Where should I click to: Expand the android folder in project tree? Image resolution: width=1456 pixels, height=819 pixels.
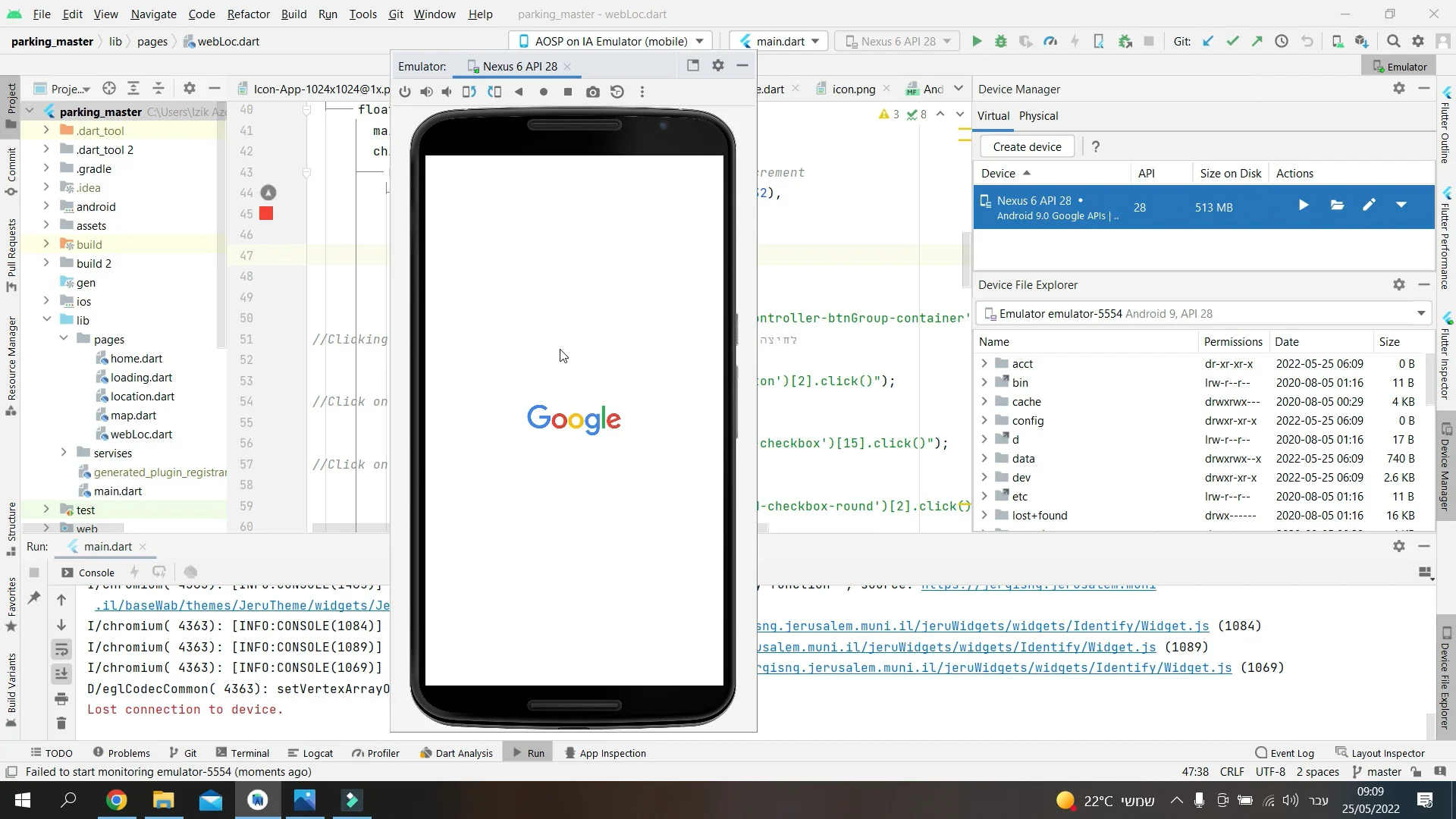[x=46, y=206]
